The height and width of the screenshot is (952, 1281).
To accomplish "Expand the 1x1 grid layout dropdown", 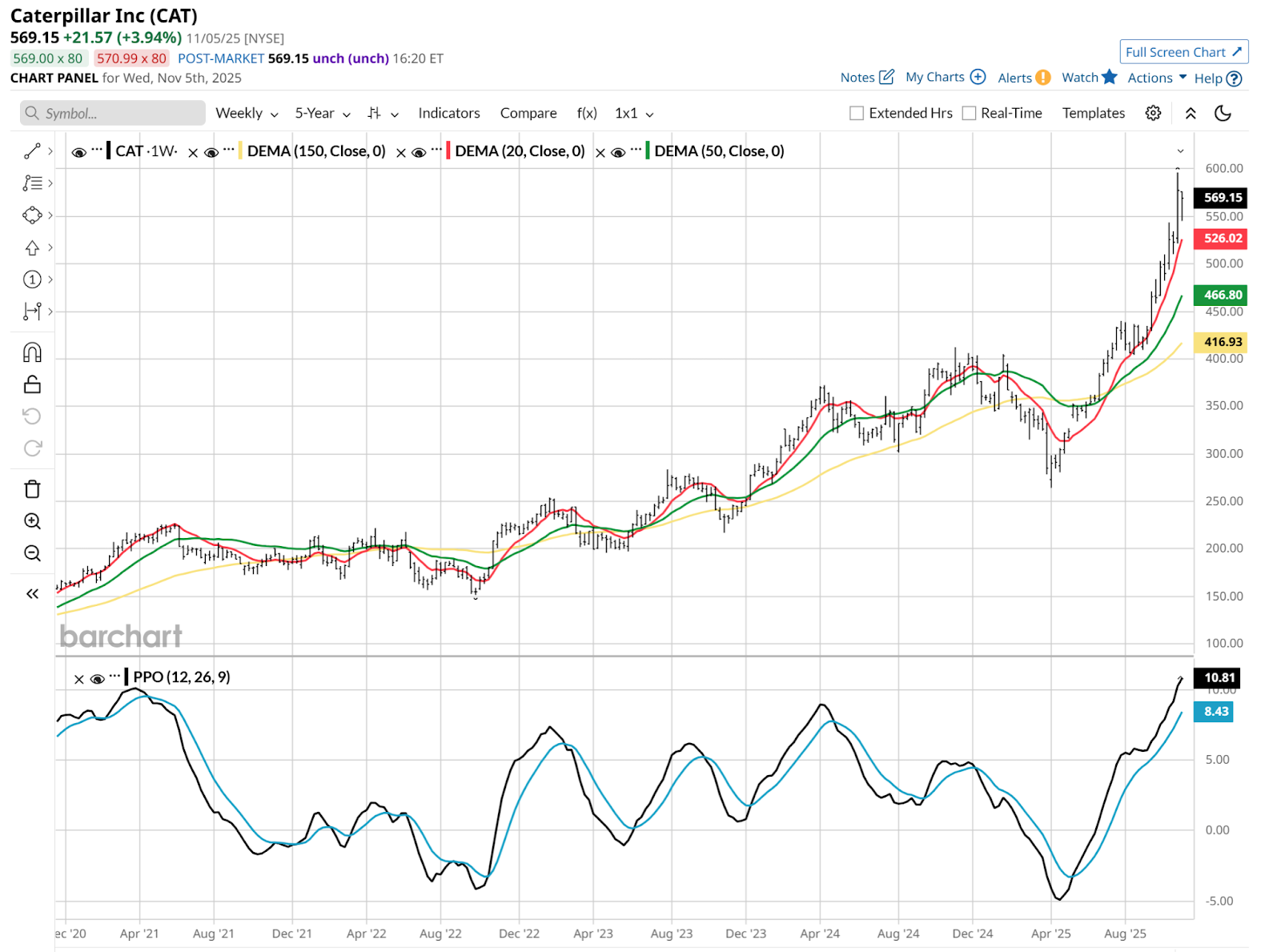I will pos(634,113).
